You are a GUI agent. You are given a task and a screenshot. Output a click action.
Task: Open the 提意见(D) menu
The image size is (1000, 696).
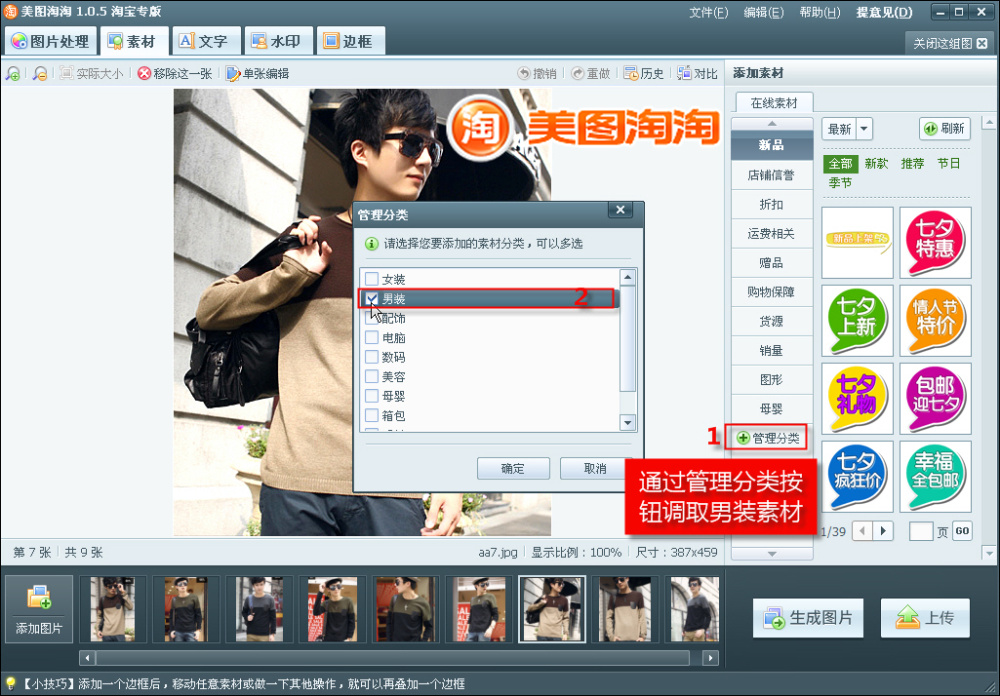click(x=884, y=13)
